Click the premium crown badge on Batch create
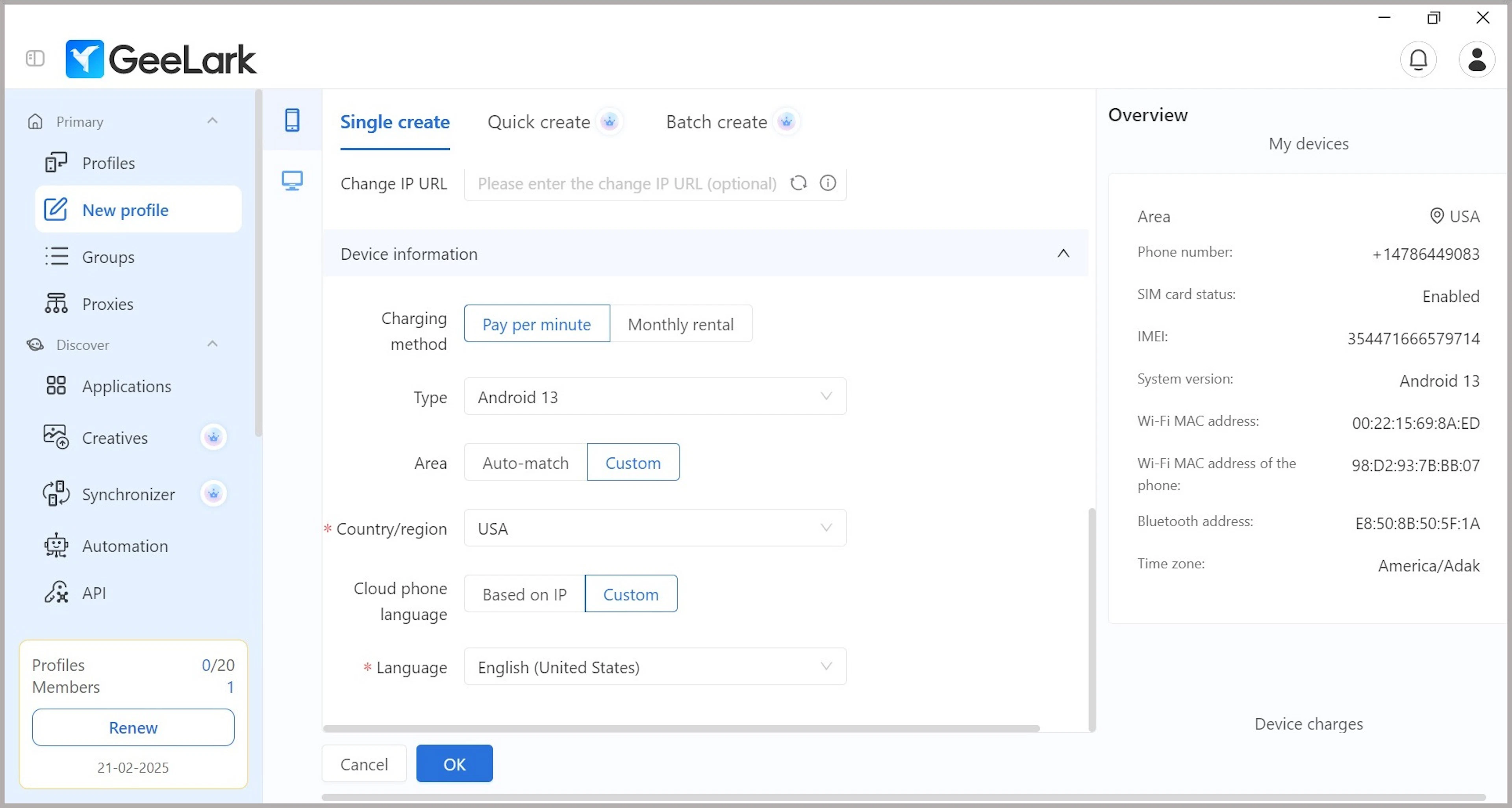The width and height of the screenshot is (1512, 808). [786, 122]
